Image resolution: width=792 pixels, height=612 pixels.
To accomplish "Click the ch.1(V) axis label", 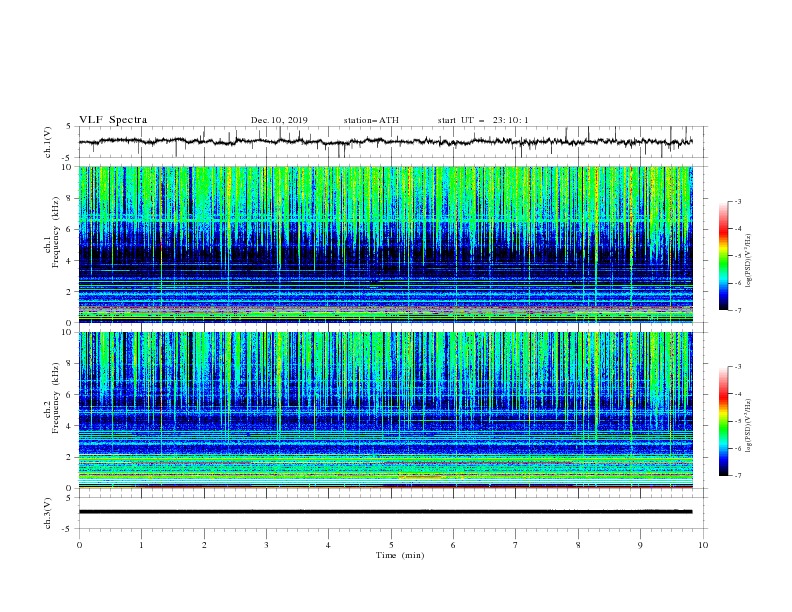I will [48, 142].
